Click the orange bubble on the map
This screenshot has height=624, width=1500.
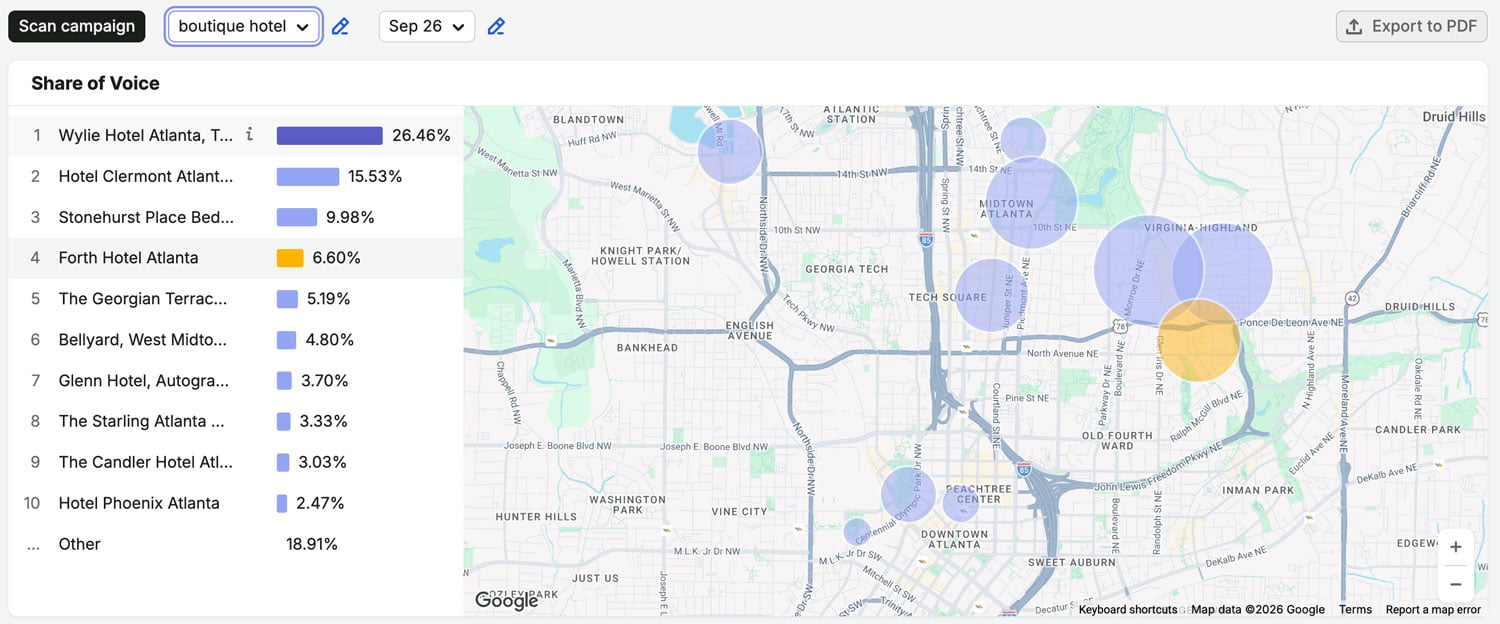(x=1199, y=340)
